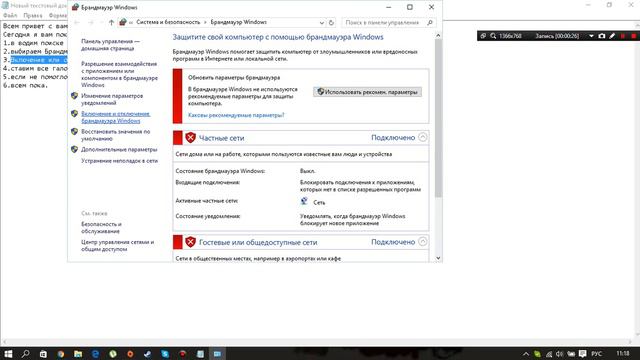Open Разрешение взаимодействия с приложением link
This screenshot has width=640, height=360.
[x=119, y=74]
